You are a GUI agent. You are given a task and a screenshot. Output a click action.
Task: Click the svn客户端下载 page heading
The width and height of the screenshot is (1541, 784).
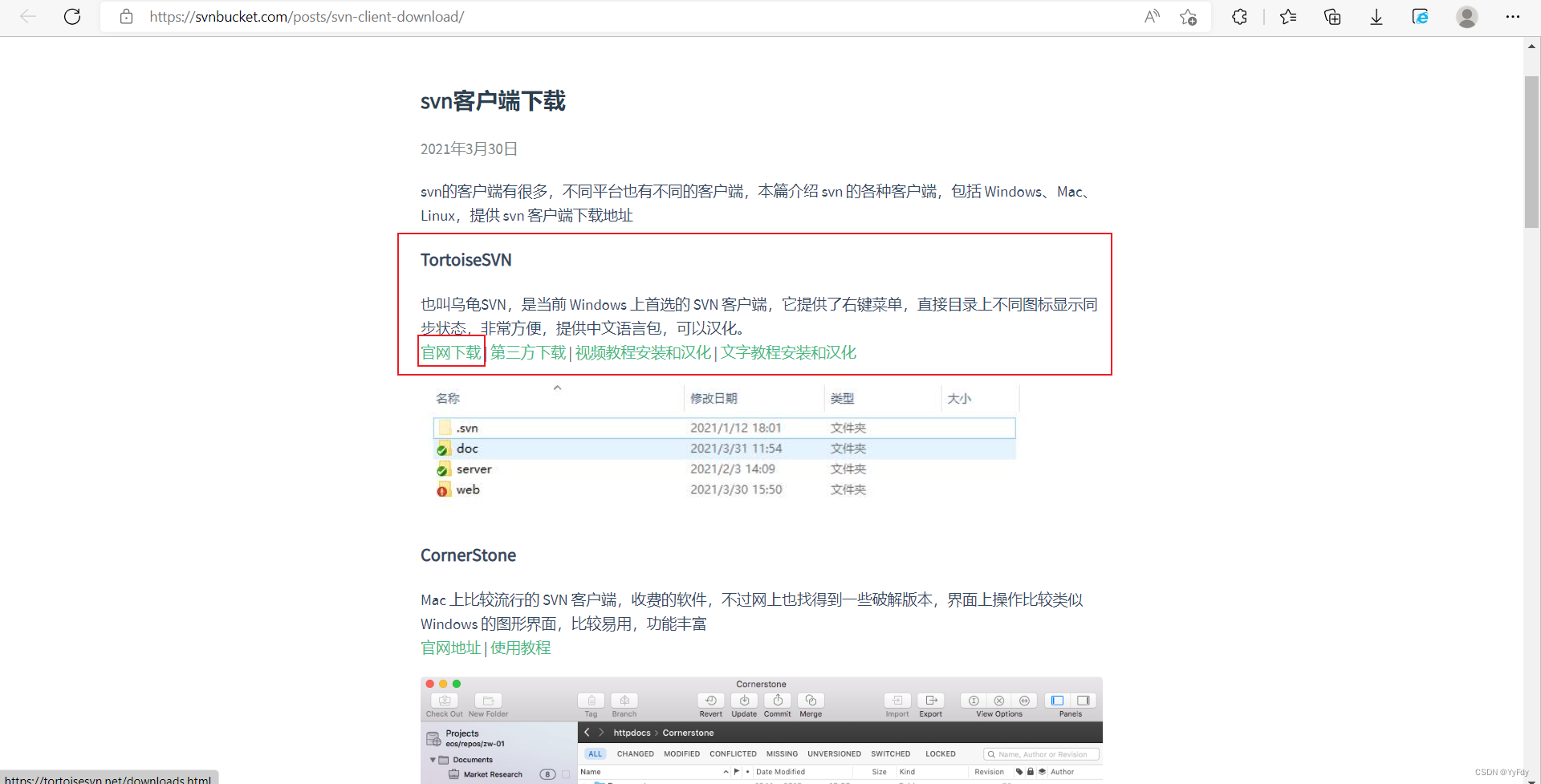coord(493,101)
